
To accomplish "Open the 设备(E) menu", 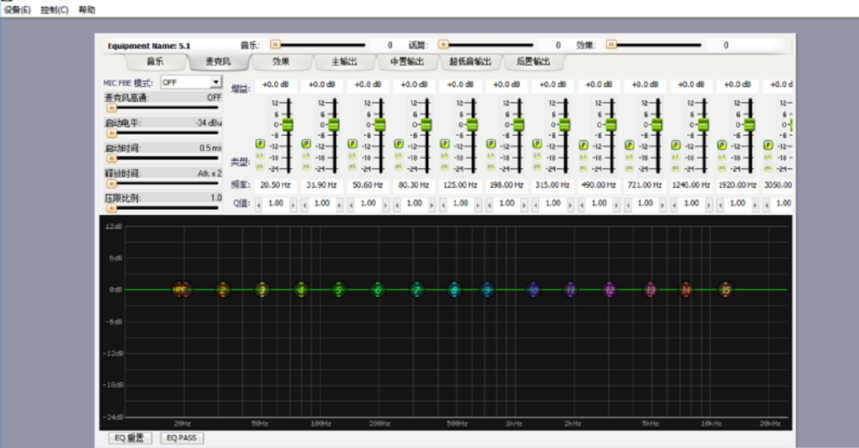I will click(17, 10).
